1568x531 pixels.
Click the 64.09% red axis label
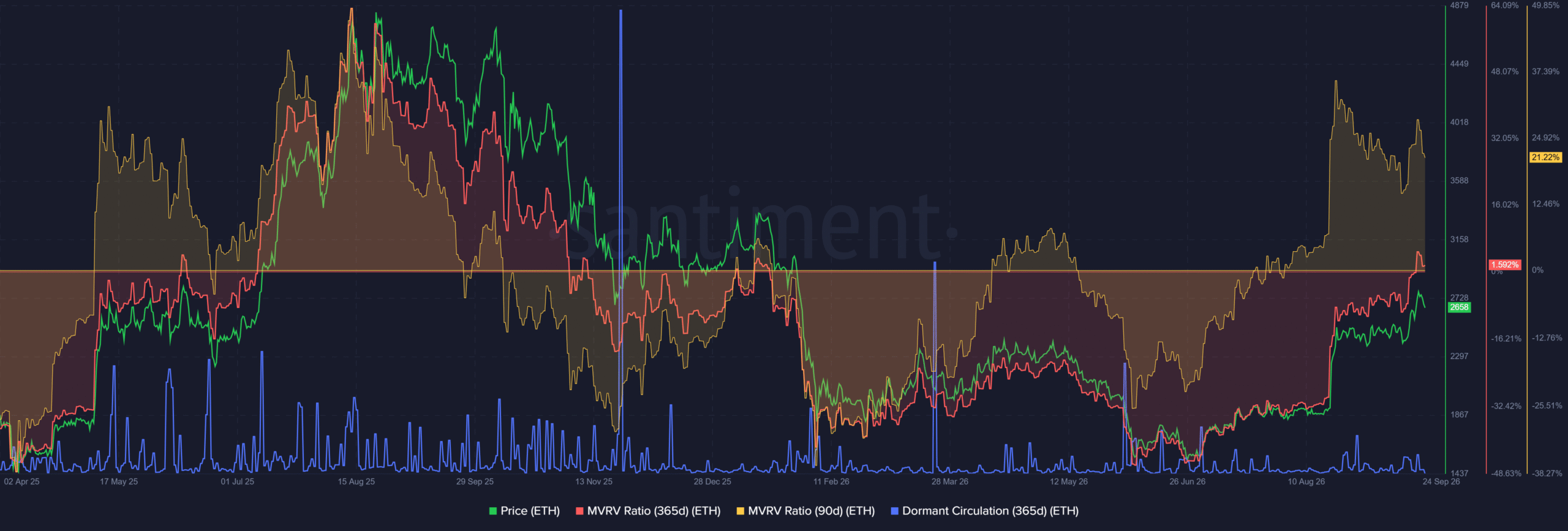[1505, 6]
